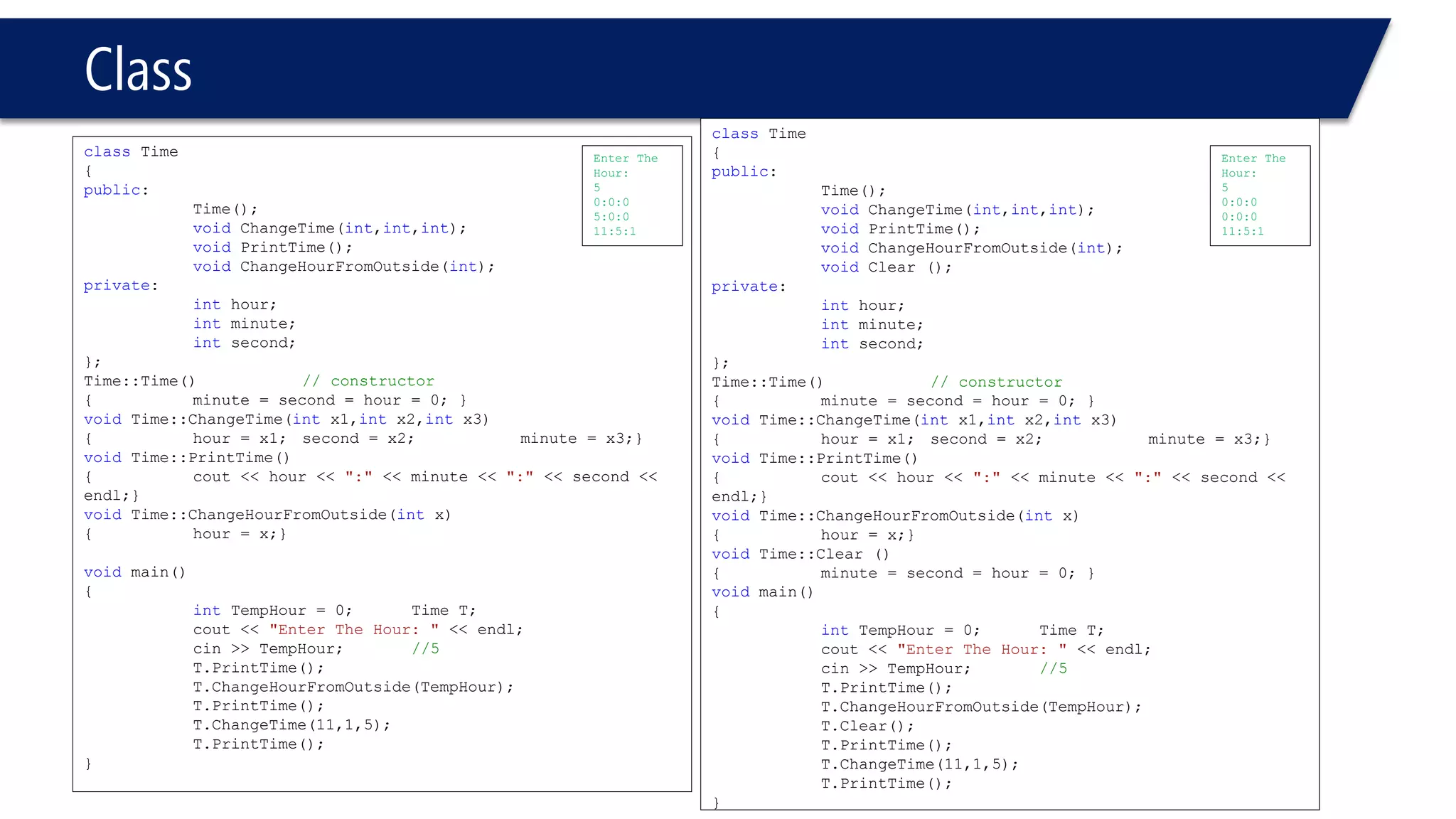Click the 'Class' slide title
The image size is (1456, 819).
click(139, 70)
